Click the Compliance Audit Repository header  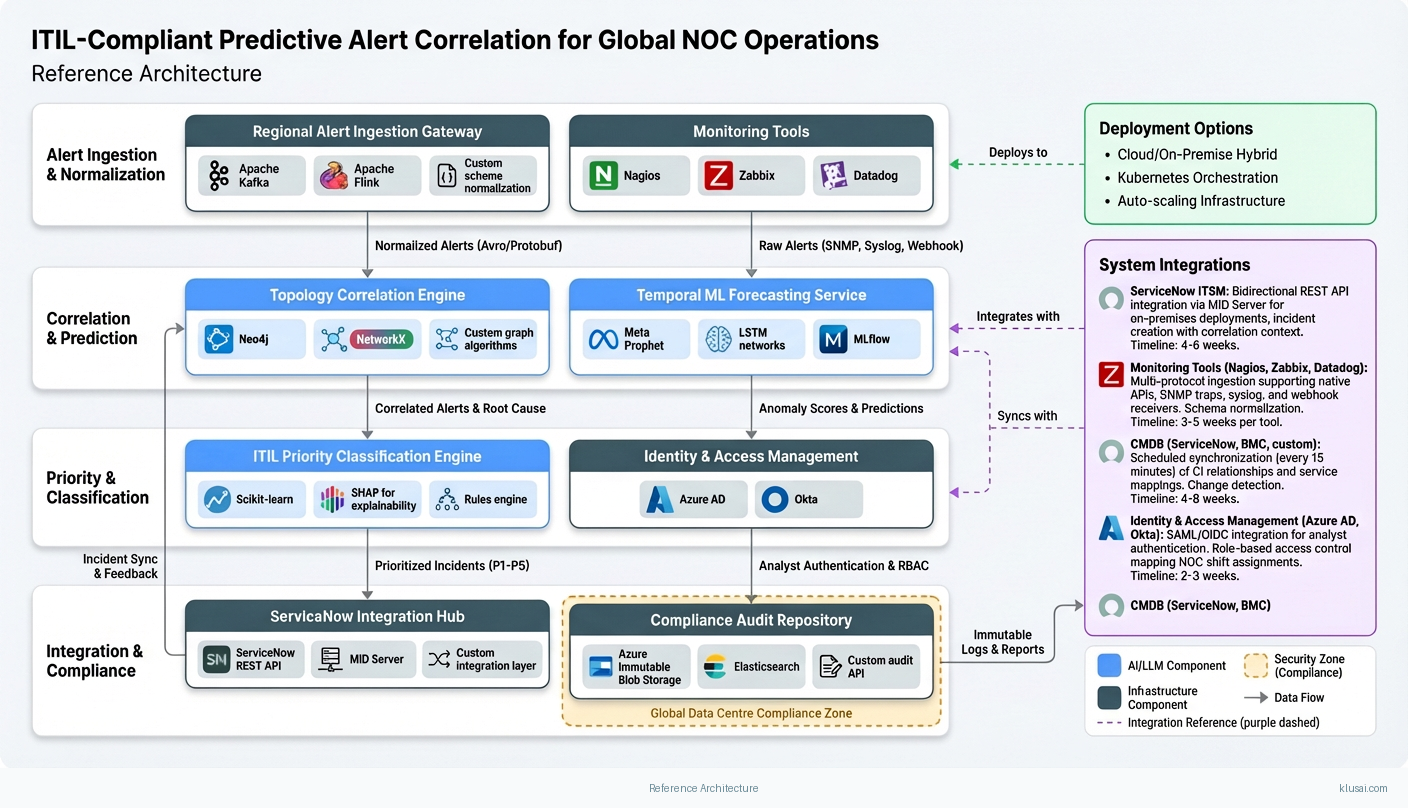click(751, 620)
